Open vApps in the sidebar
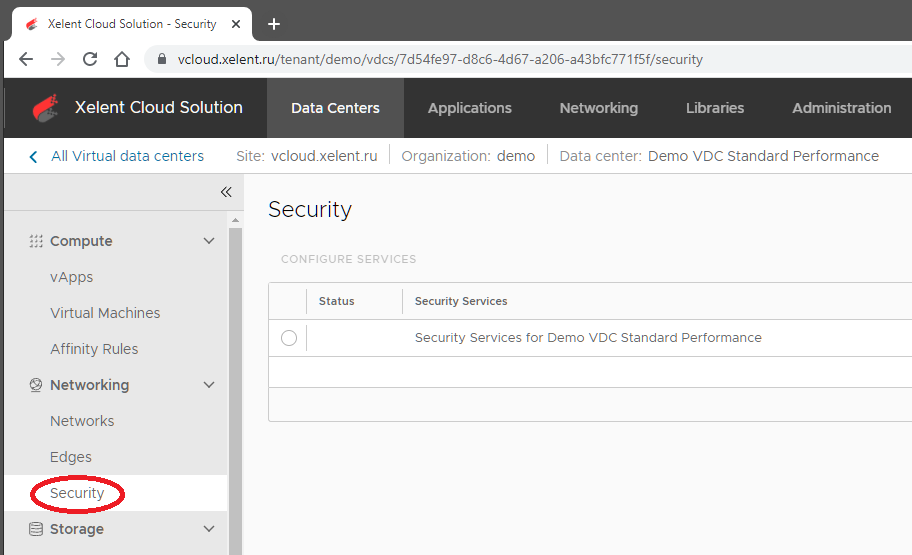Screen dimensions: 912x555 72,277
